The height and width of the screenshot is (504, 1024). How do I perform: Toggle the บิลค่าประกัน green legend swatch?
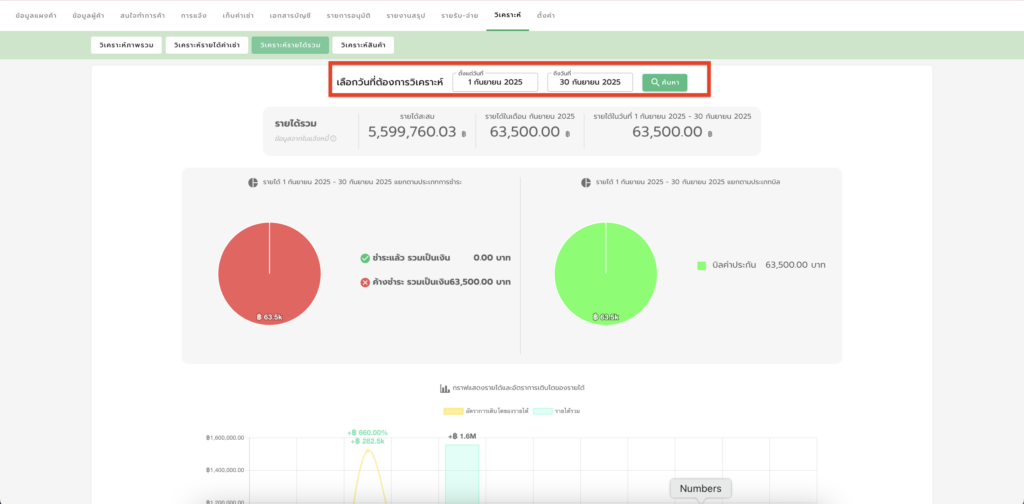[701, 266]
